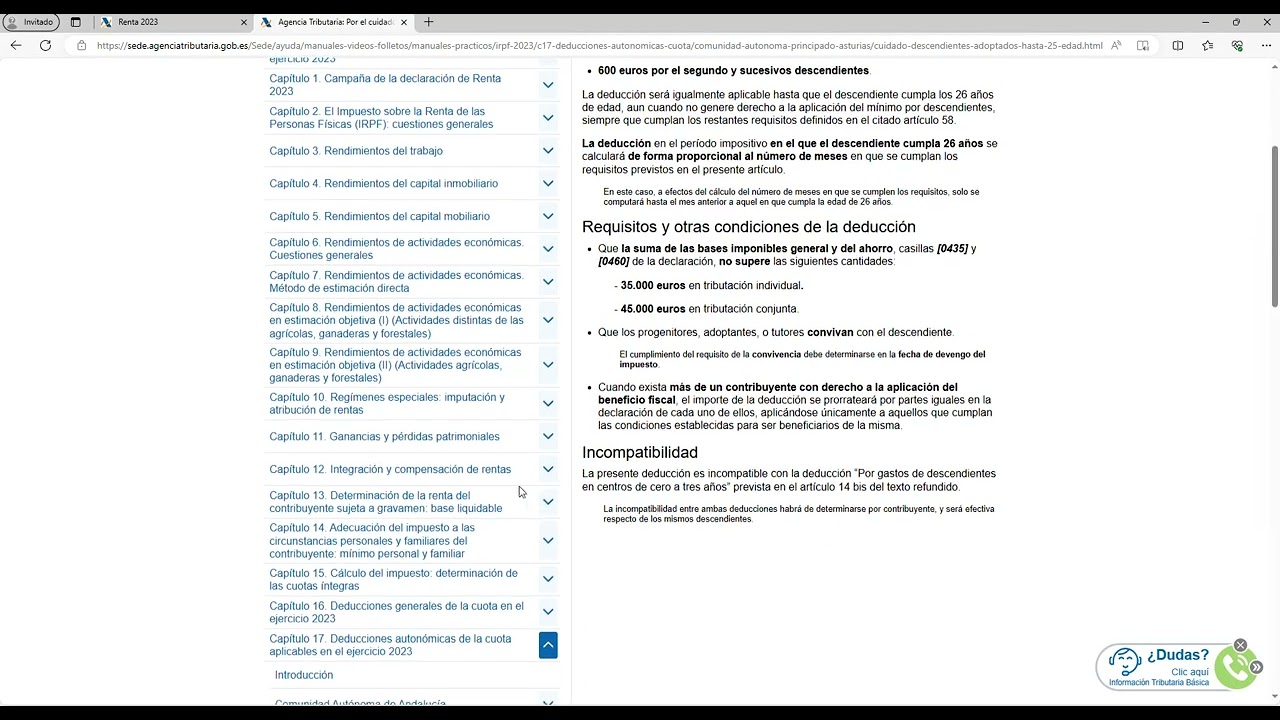Expand Capítulo 10 Regímenes especiales chevron
Image resolution: width=1280 pixels, height=720 pixels.
coord(548,404)
